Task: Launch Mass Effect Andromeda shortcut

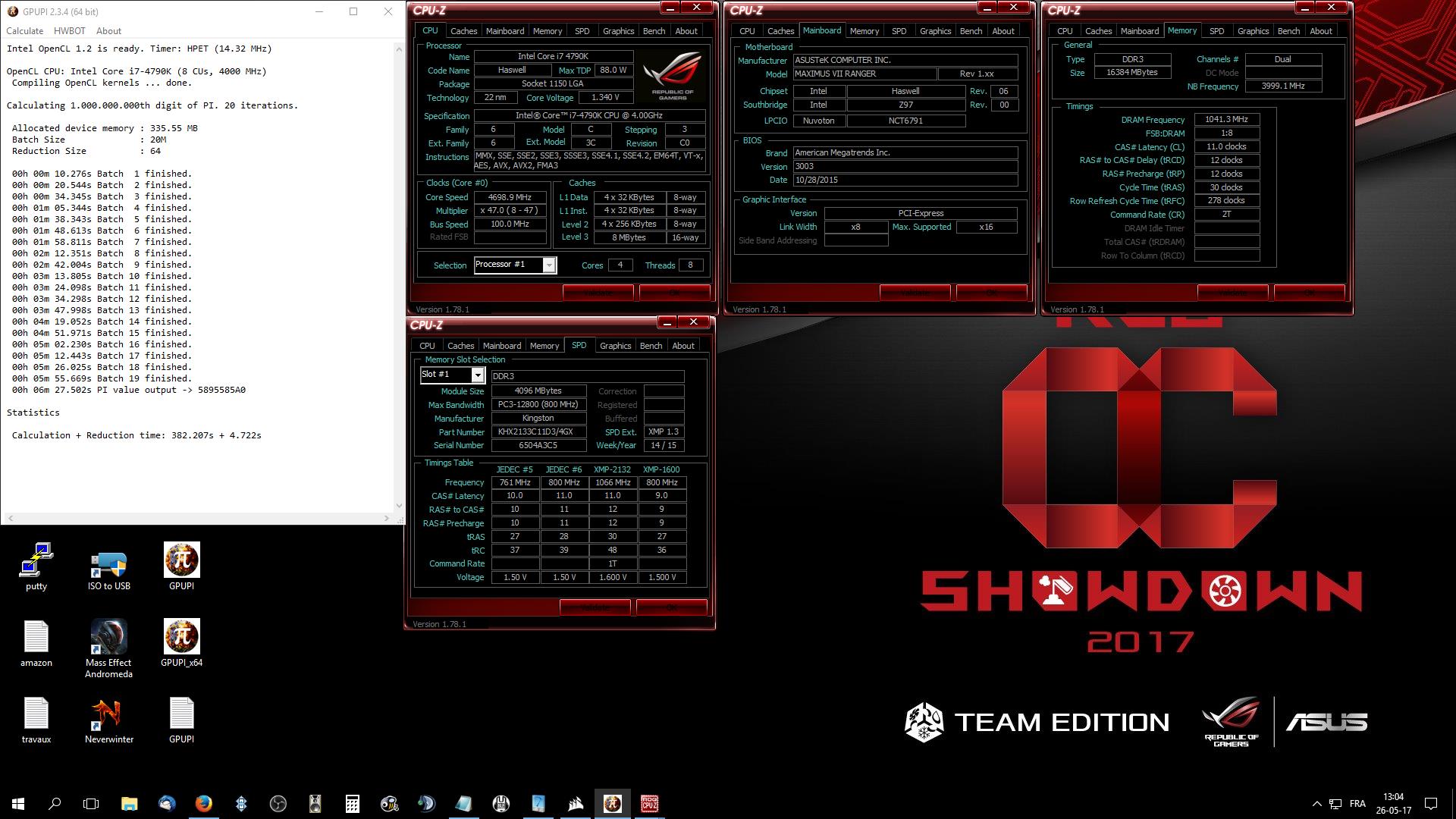Action: click(108, 648)
